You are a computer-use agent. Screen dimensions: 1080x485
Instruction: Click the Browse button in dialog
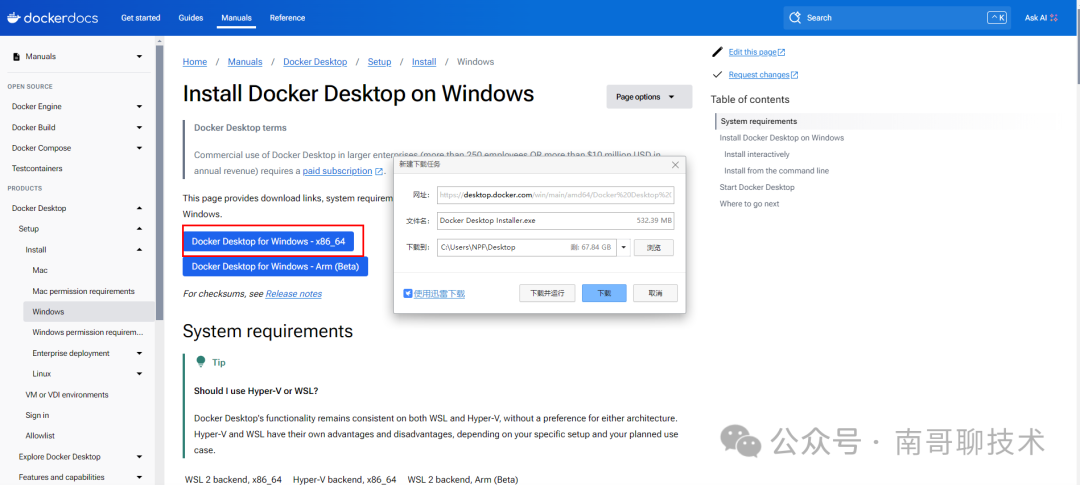653,247
